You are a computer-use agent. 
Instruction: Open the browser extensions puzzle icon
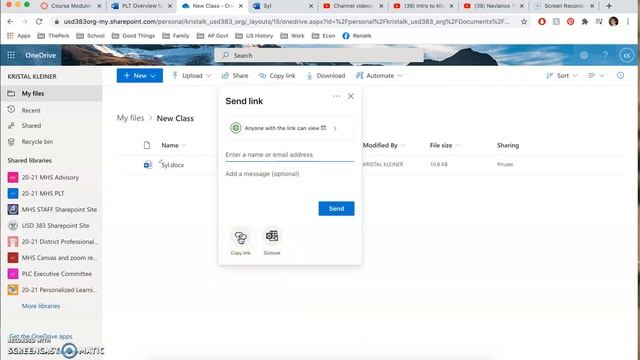pyautogui.click(x=584, y=22)
